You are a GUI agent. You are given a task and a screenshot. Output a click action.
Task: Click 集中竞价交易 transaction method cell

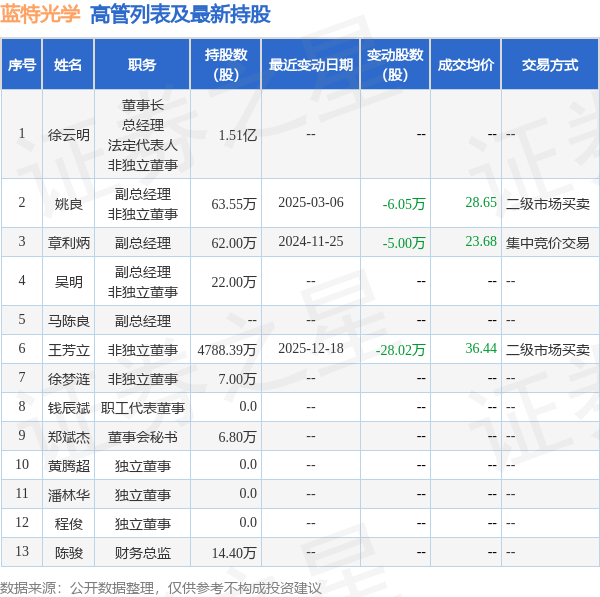pyautogui.click(x=548, y=242)
